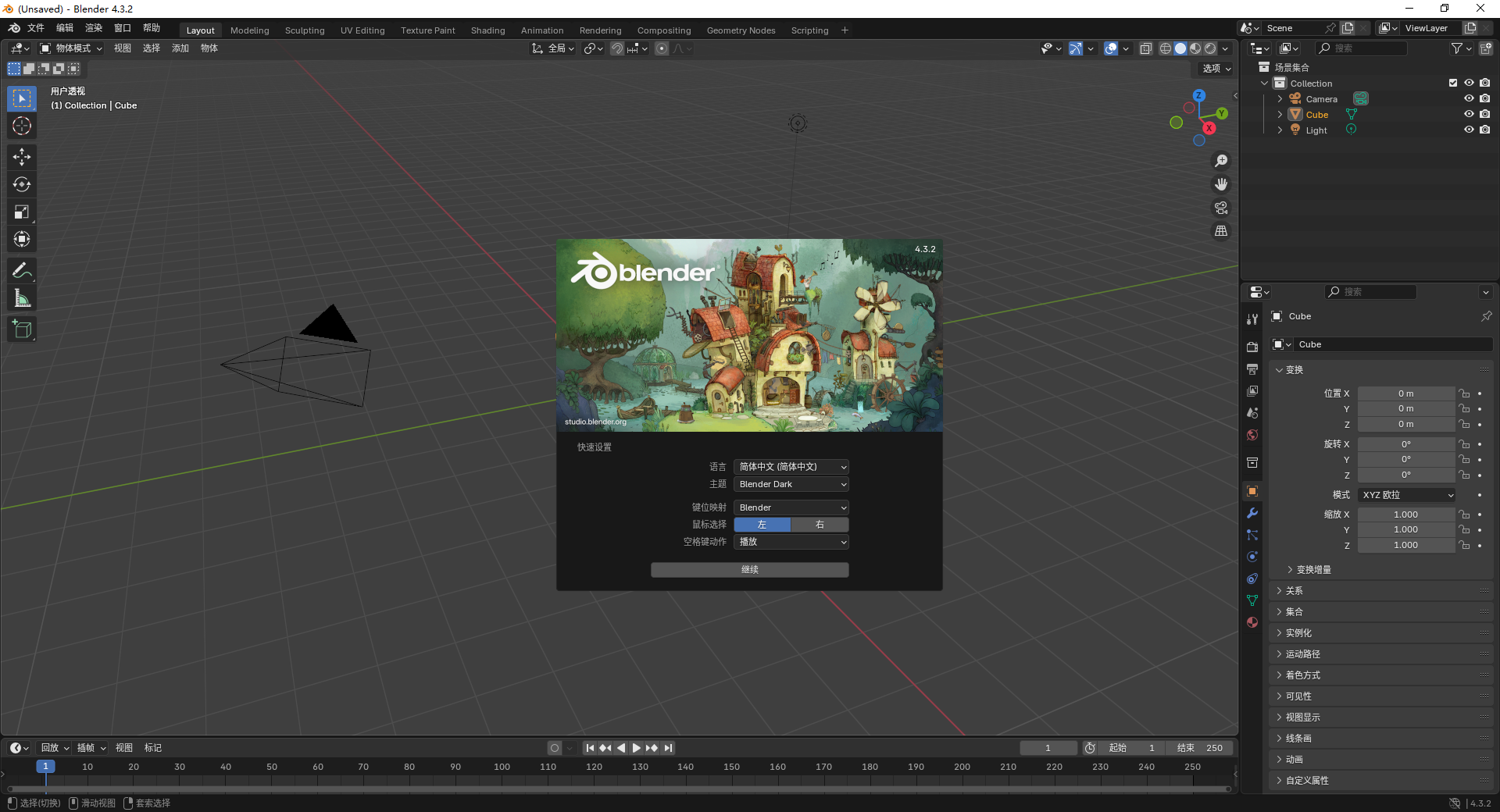Select the Rotate tool

pos(21,184)
